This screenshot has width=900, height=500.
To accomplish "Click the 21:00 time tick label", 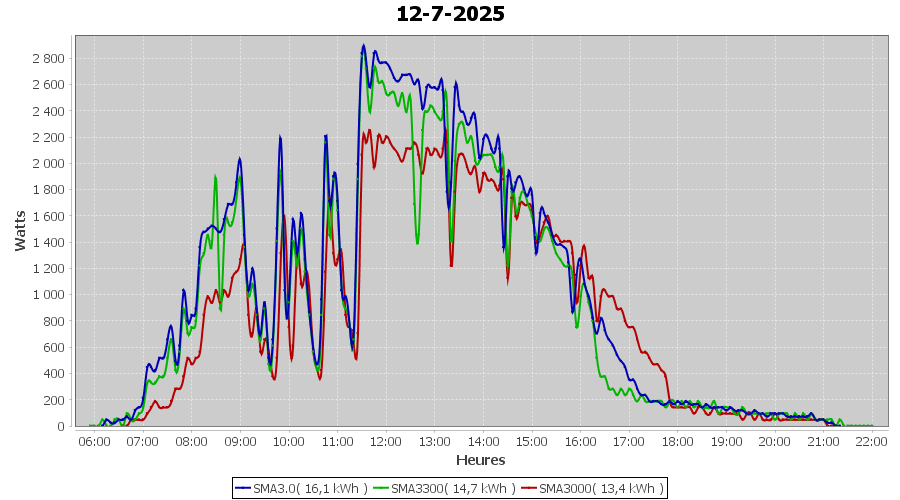I will click(824, 441).
